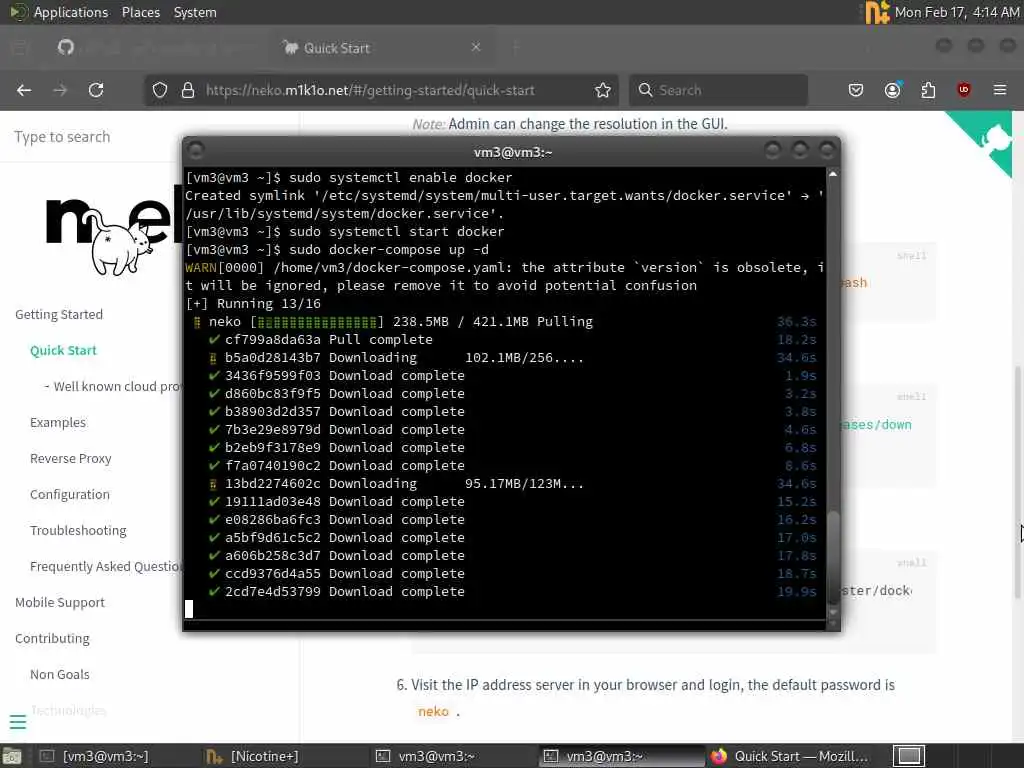Open the tracking protection shield icon
The image size is (1024, 768).
[160, 90]
